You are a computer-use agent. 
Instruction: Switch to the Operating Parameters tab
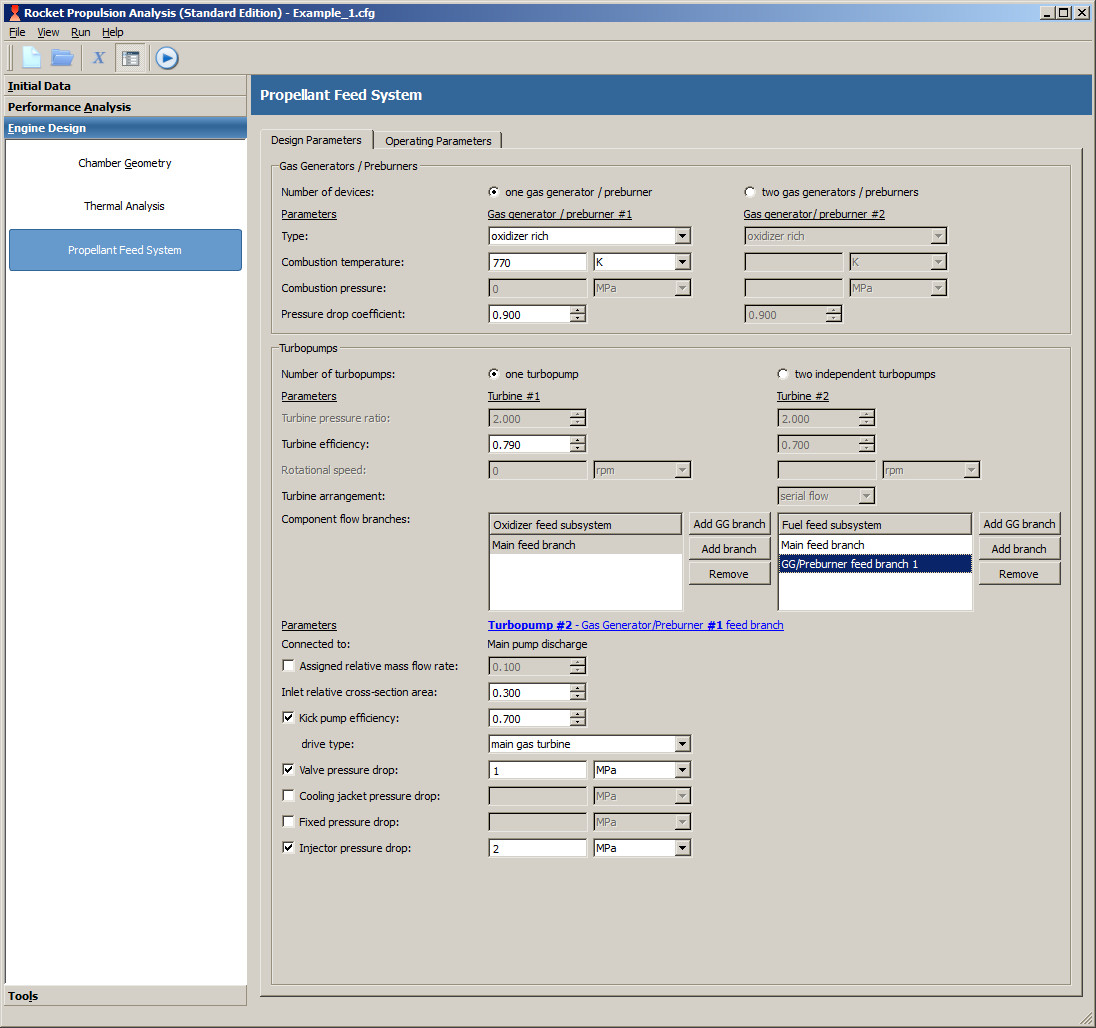438,141
